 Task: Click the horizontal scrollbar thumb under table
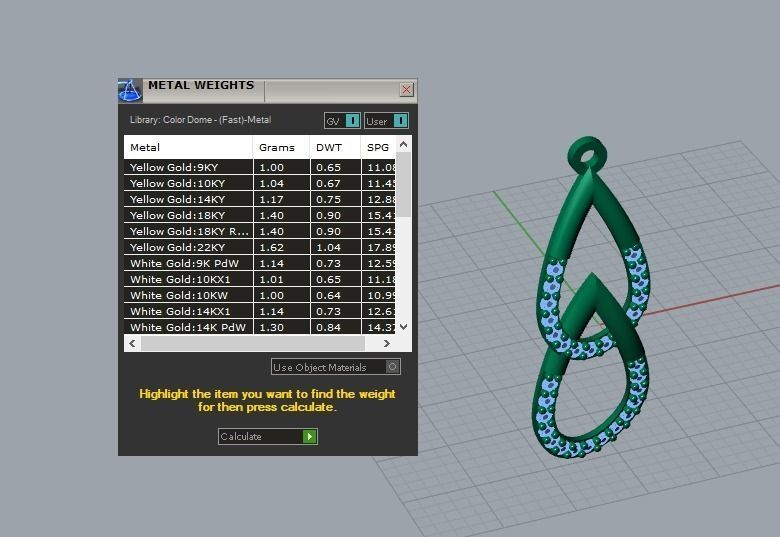253,343
